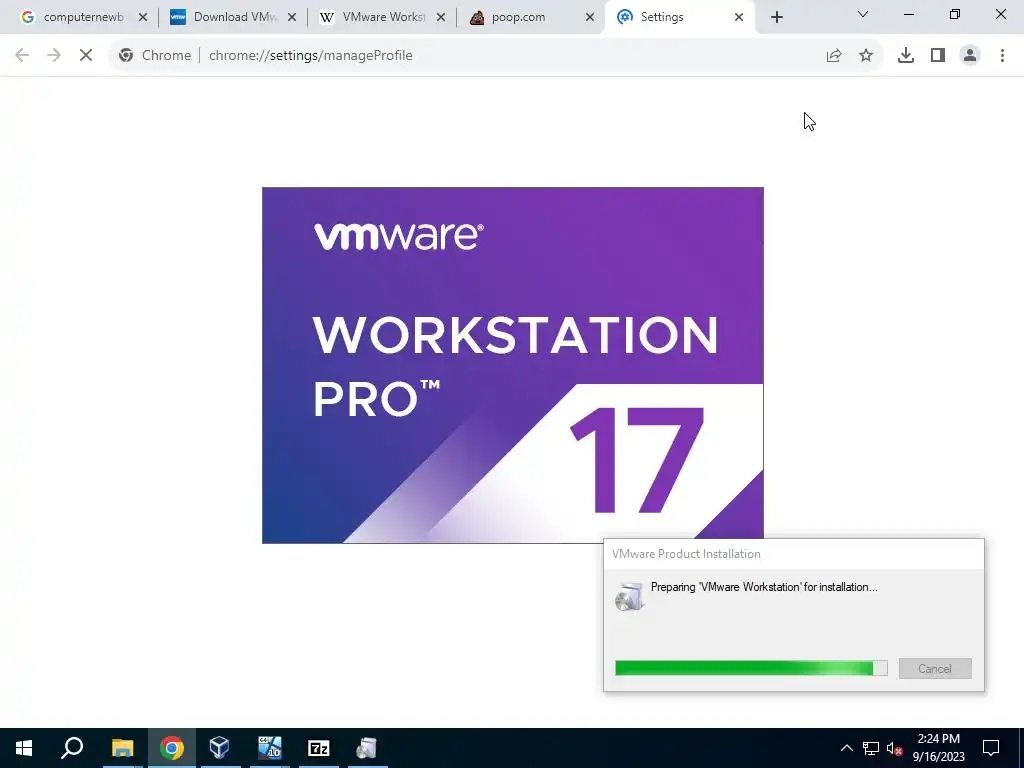1024x768 pixels.
Task: Open the Chrome downloads icon
Action: pyautogui.click(x=906, y=56)
